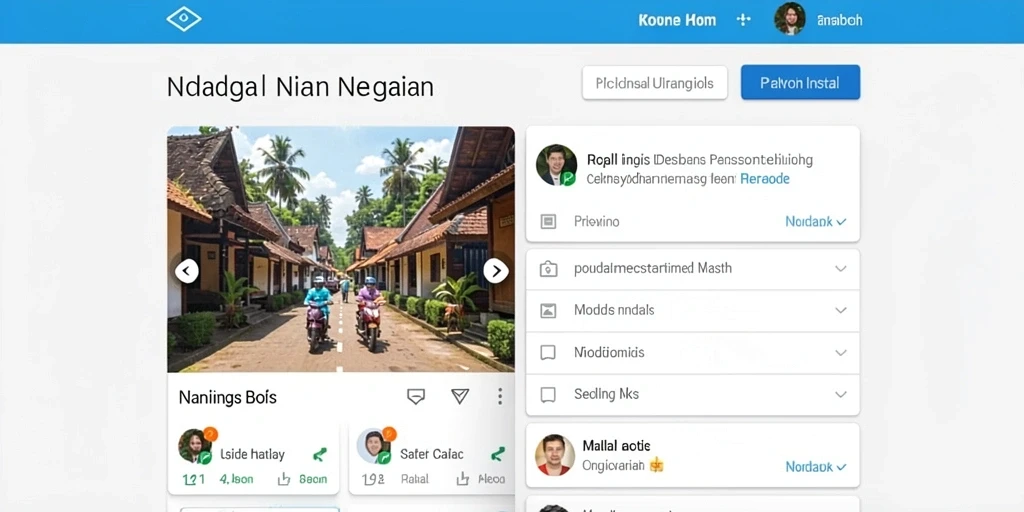Click the Mallal aotie name
The image size is (1024, 512).
[616, 446]
